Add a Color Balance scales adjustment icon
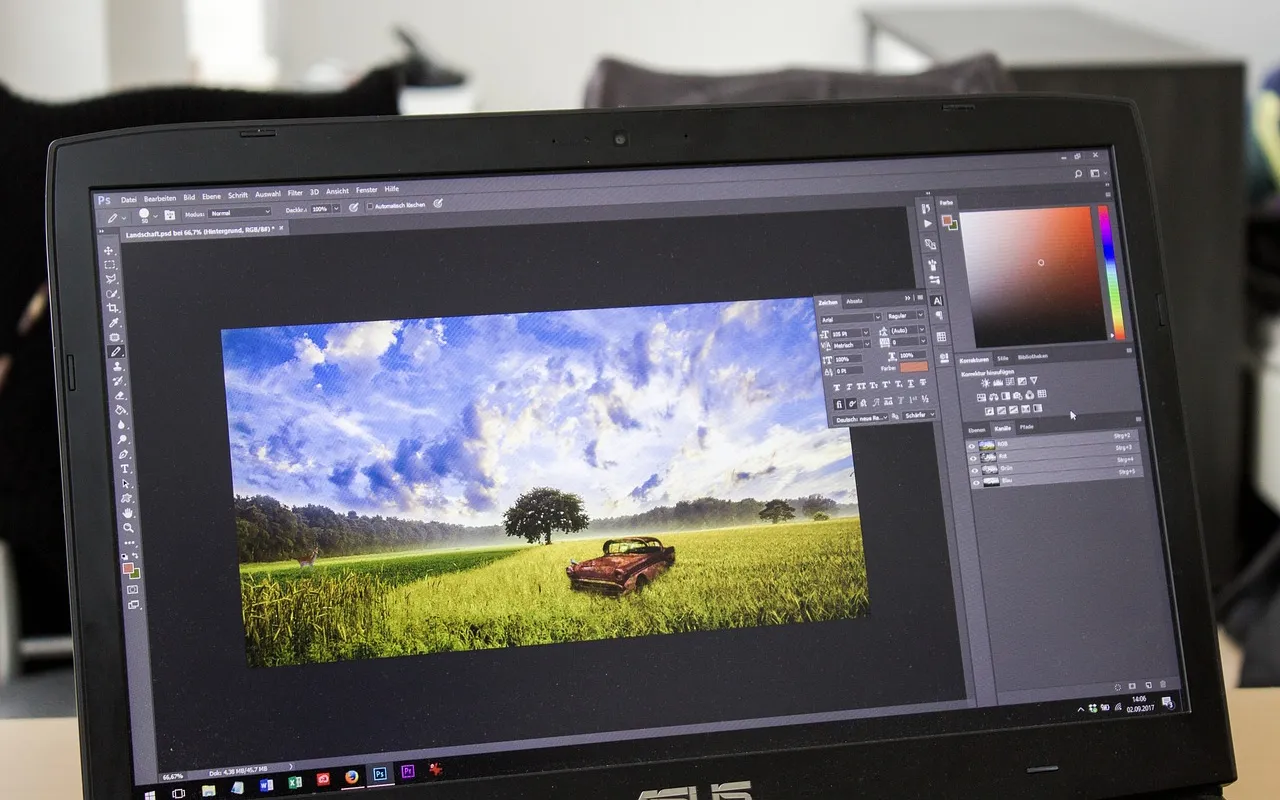 pos(993,396)
